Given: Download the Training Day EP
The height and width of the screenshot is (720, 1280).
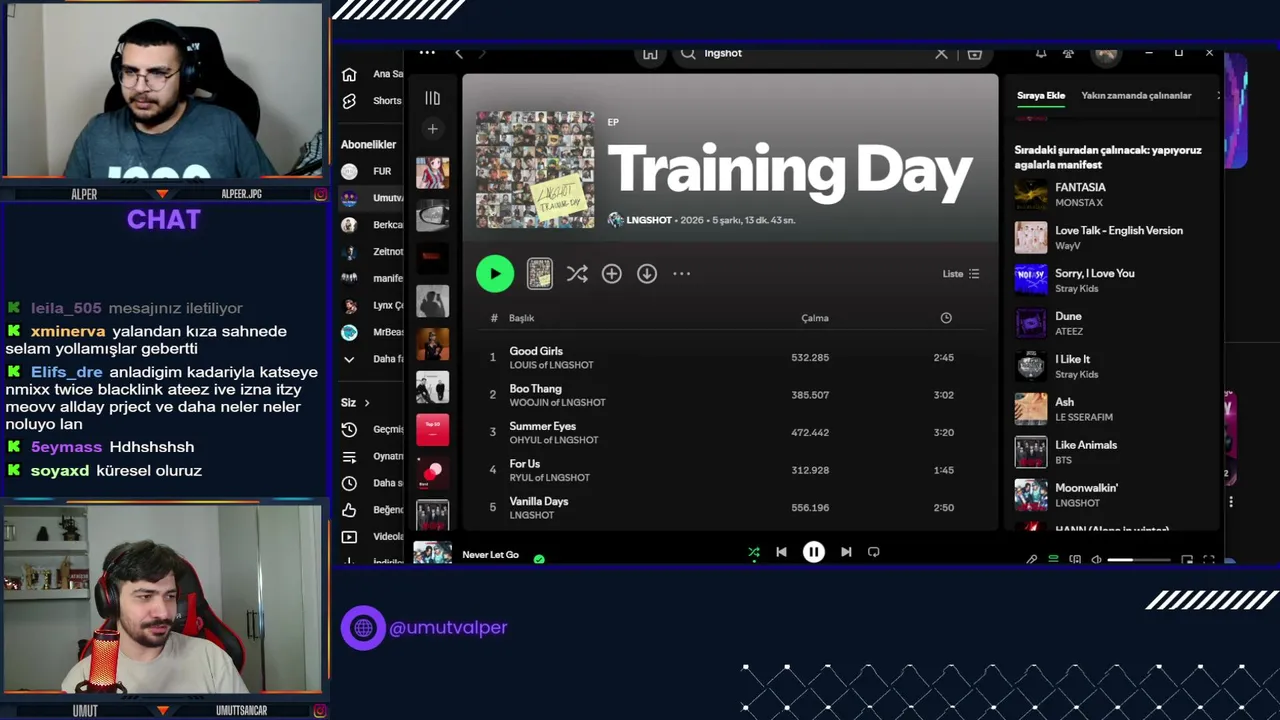Looking at the screenshot, I should click(647, 273).
